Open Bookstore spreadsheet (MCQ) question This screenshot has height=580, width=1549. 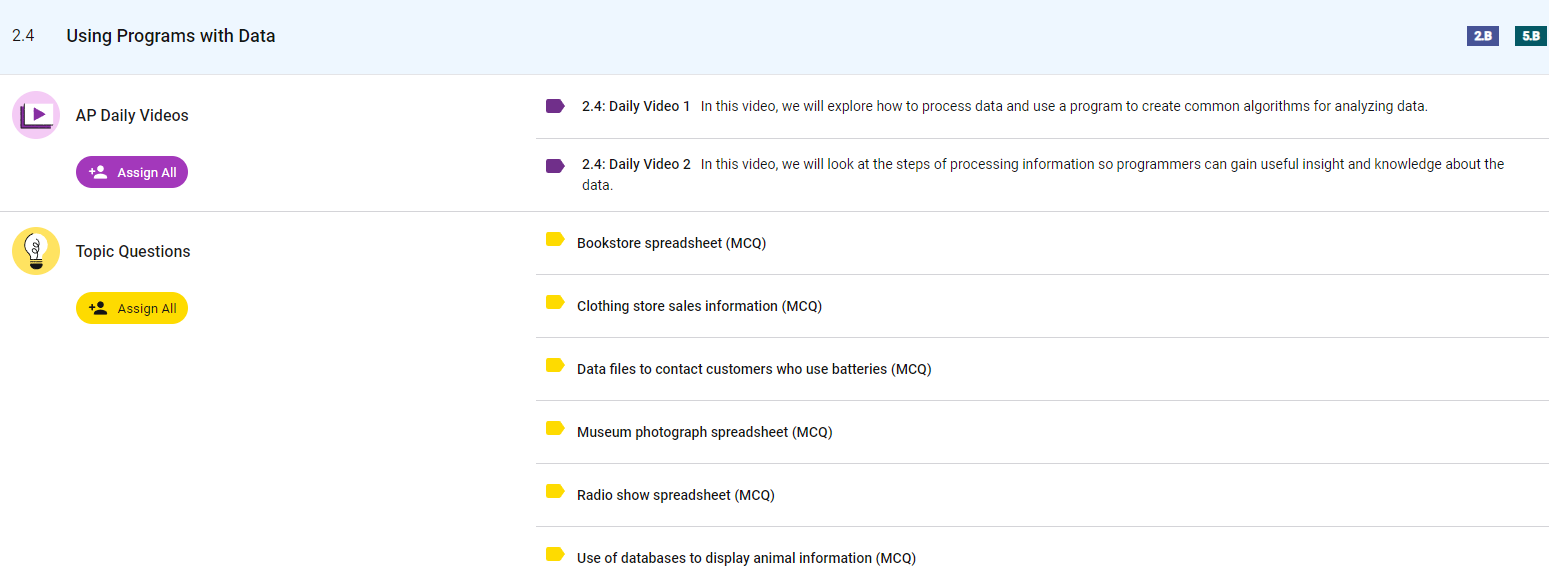coord(671,243)
